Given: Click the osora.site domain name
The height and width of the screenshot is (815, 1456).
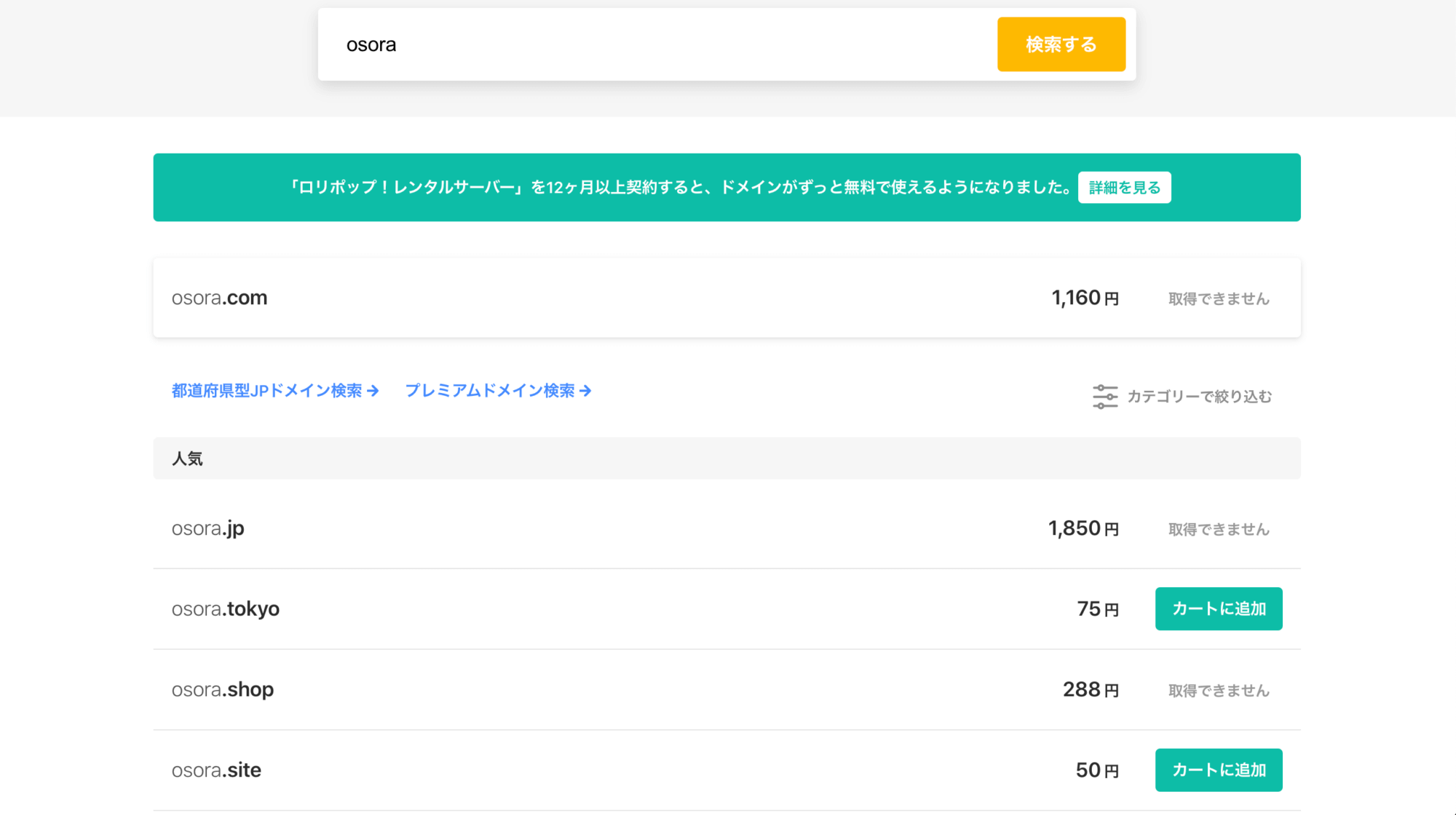Looking at the screenshot, I should tap(216, 770).
